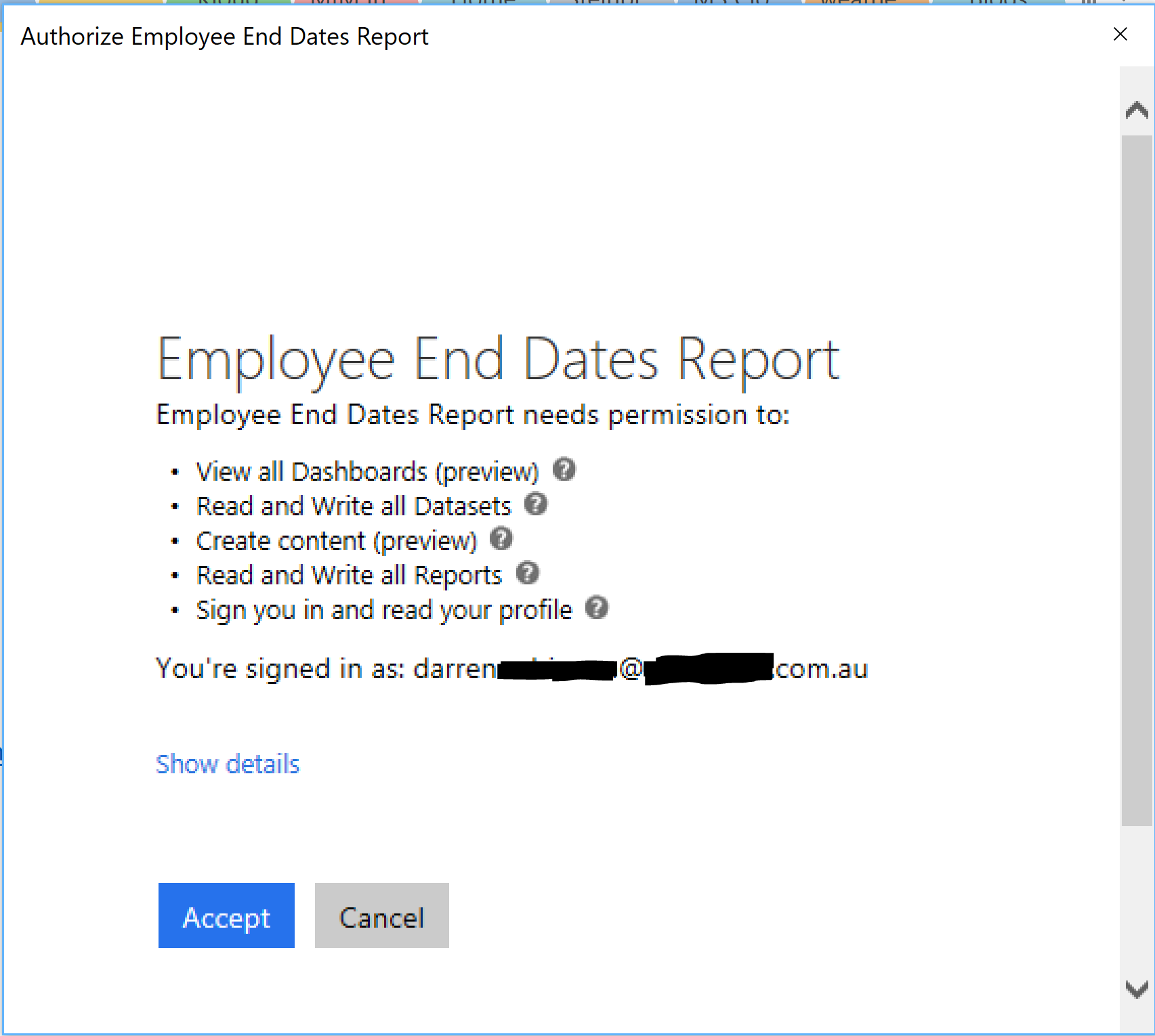Viewport: 1155px width, 1036px height.
Task: Accept the requested permissions
Action: [x=226, y=915]
